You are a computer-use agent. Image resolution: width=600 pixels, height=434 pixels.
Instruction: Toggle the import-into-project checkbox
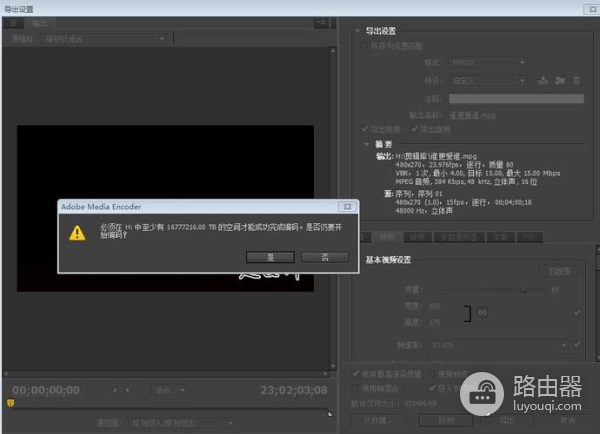coord(432,388)
